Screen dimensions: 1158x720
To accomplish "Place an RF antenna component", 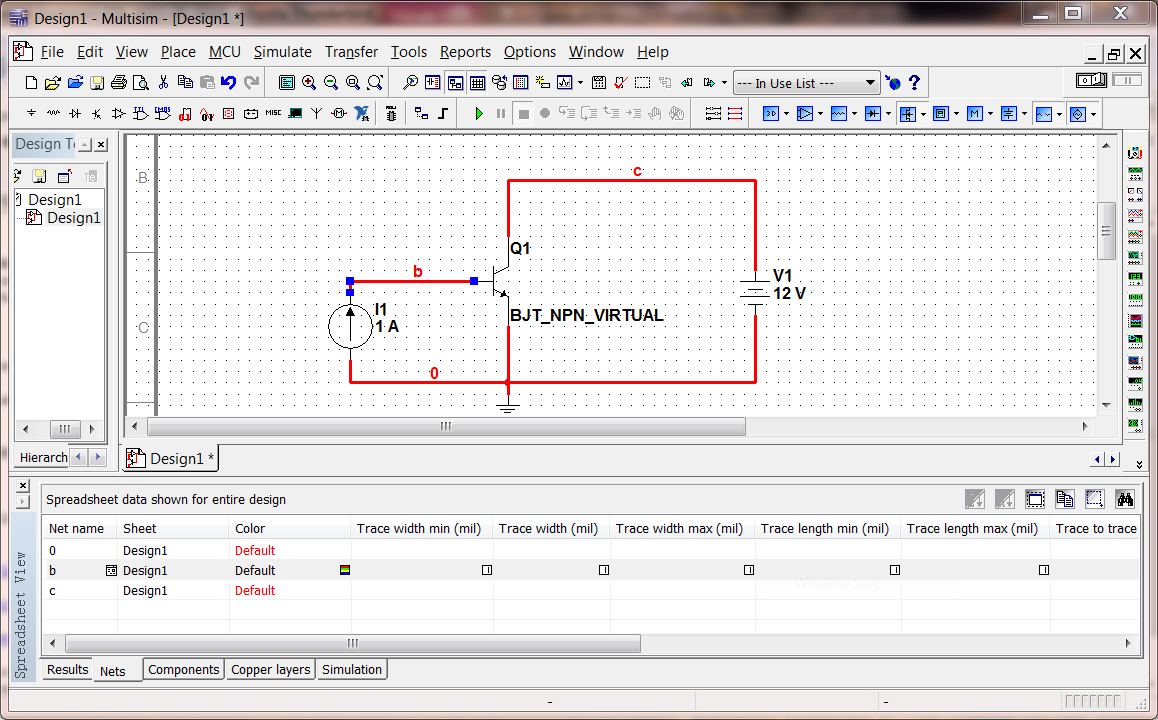I will tap(317, 114).
